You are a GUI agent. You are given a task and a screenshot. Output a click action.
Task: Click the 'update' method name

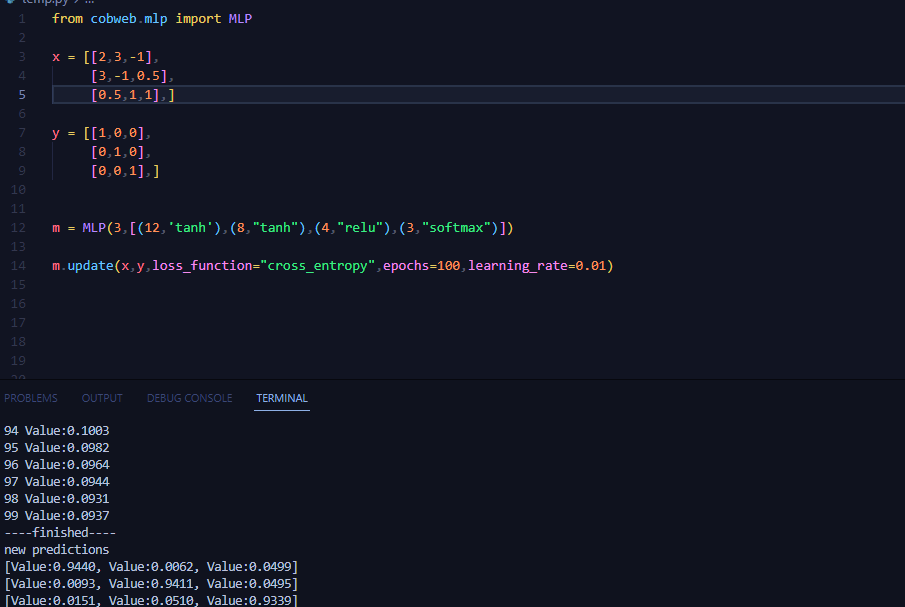pos(91,265)
